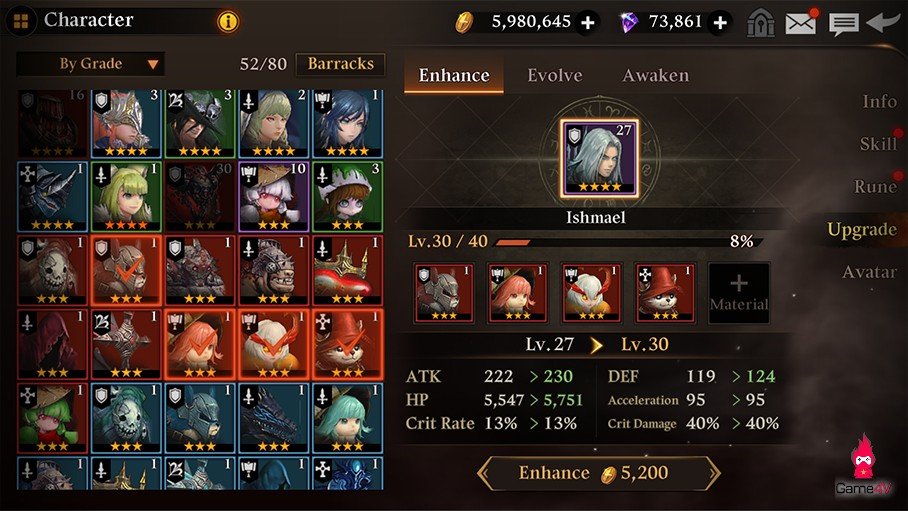Add gold with the plus icon
The width and height of the screenshot is (908, 511).
coord(588,23)
